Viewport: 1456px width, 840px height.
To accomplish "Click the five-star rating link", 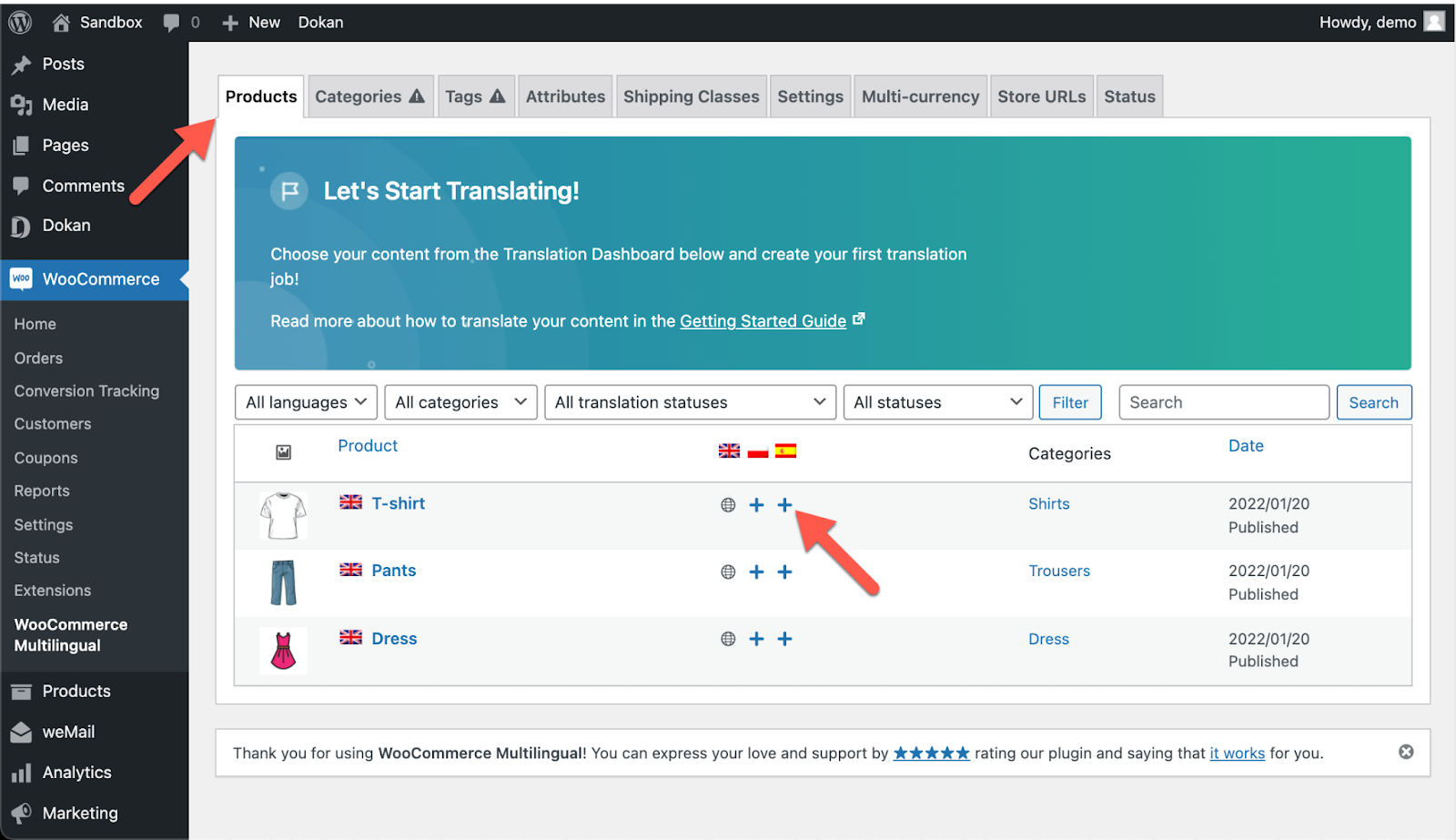I will pos(931,753).
